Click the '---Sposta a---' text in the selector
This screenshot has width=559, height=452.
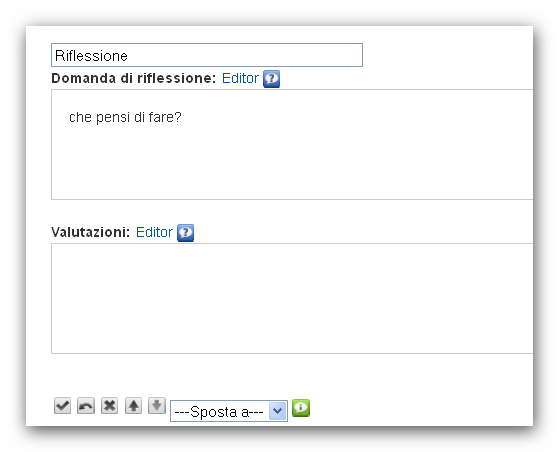coord(219,412)
